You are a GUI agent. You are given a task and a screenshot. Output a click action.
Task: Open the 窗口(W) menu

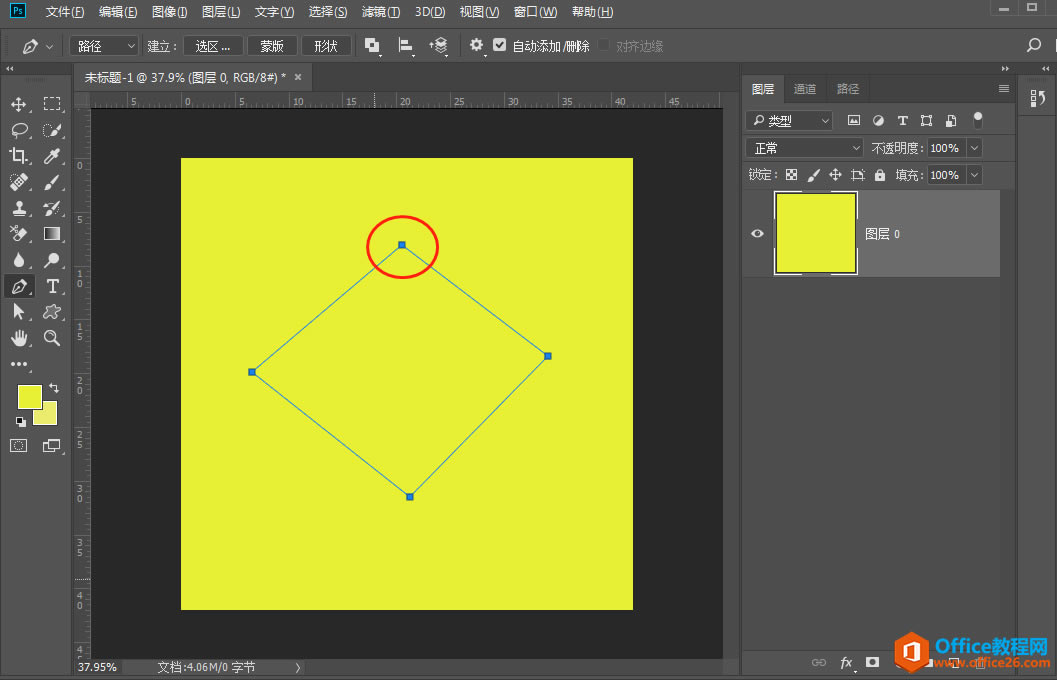pyautogui.click(x=535, y=12)
